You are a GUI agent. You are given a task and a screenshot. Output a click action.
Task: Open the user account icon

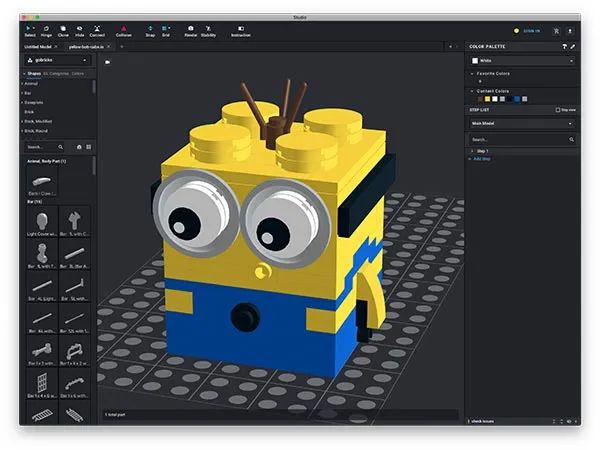click(570, 31)
